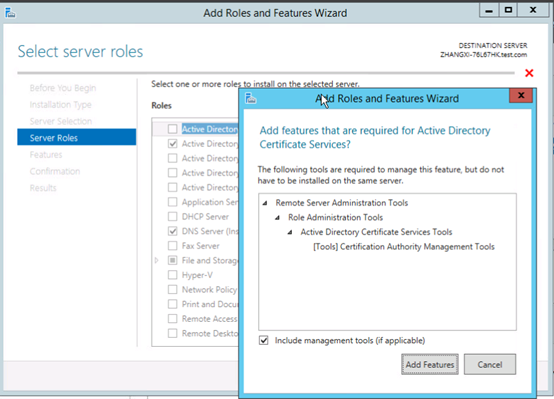
Task: Select Remote Server Administration Tools text
Action: tap(342, 203)
